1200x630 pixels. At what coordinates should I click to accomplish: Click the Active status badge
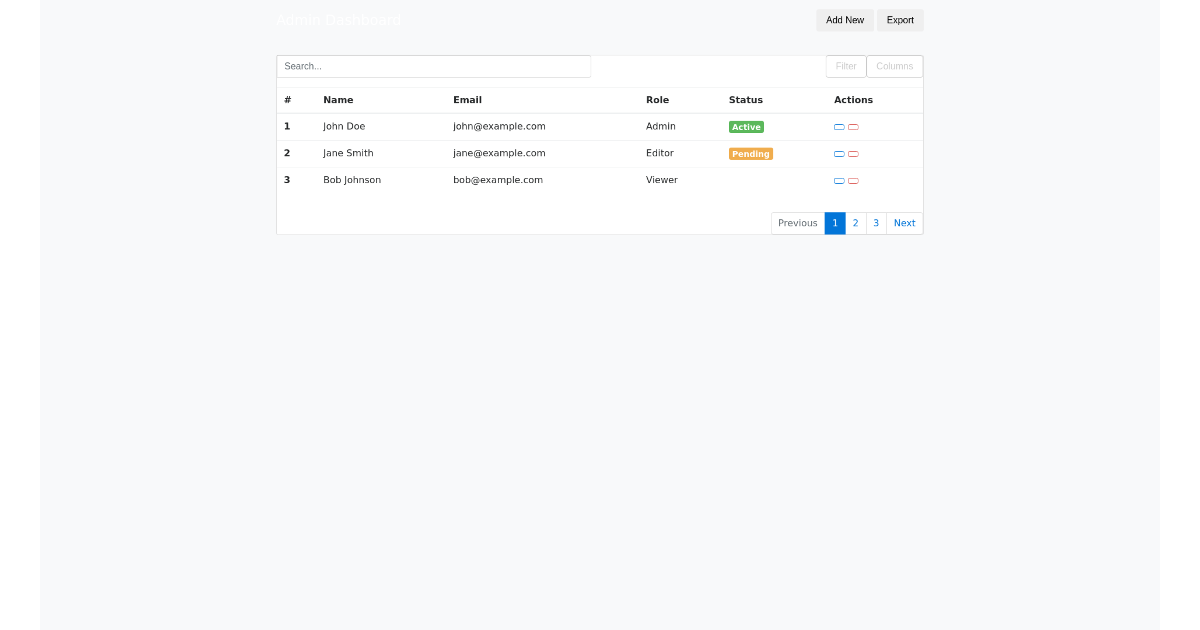tap(746, 127)
